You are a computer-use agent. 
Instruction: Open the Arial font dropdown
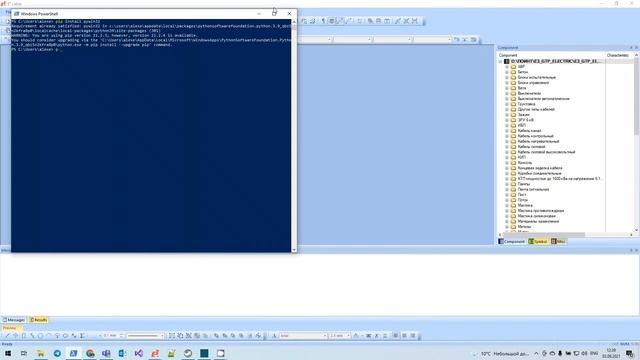[x=325, y=336]
